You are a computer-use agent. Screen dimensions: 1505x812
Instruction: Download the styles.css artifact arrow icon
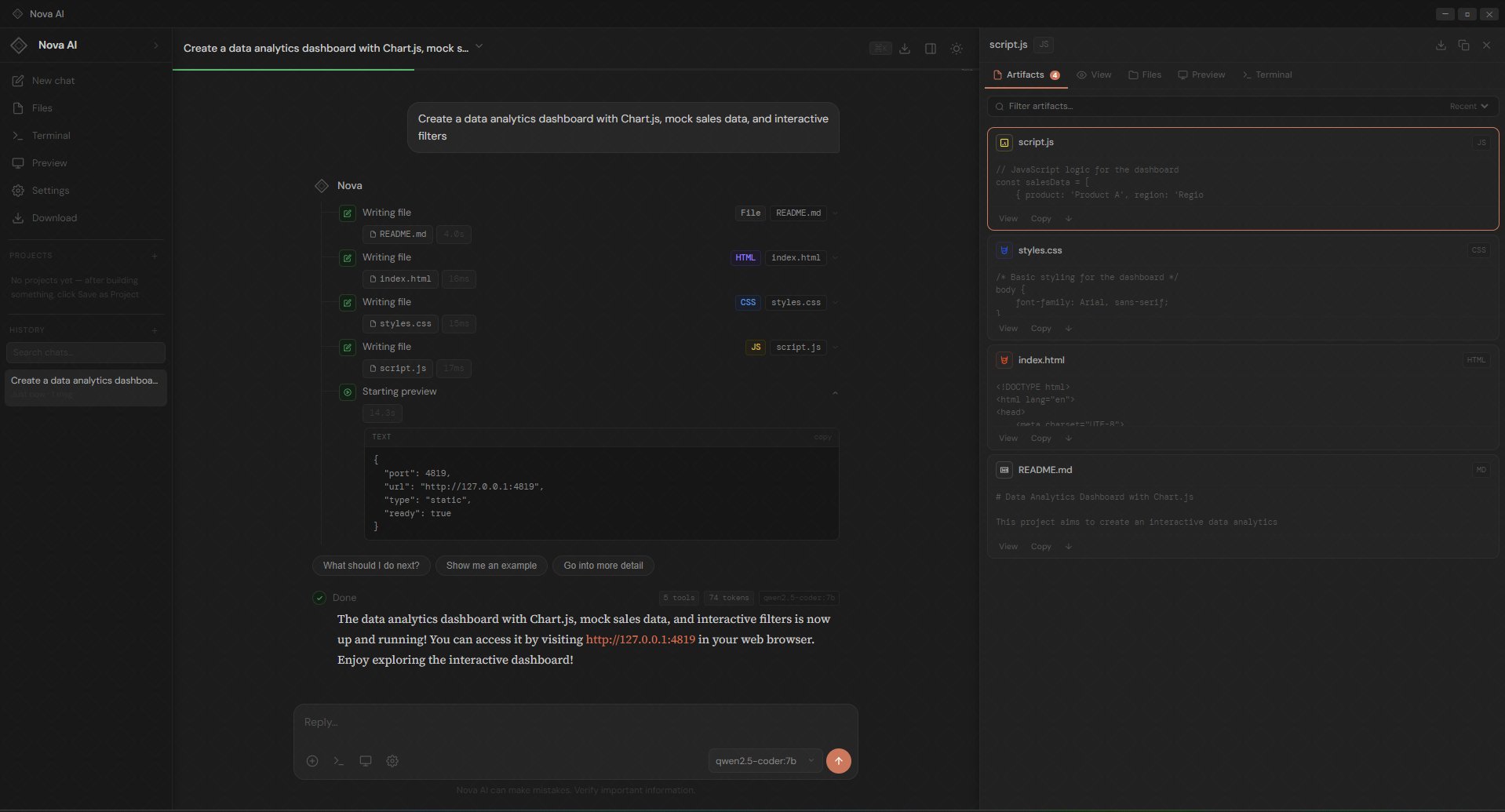[x=1069, y=329]
